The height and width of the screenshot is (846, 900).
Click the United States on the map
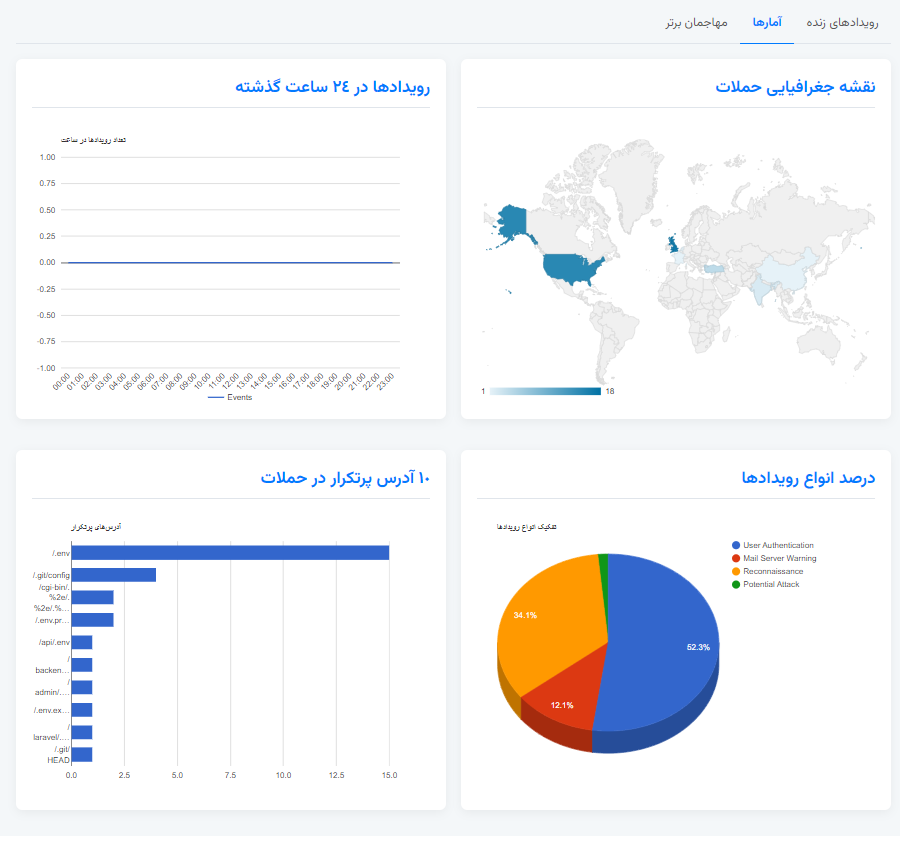[x=570, y=269]
